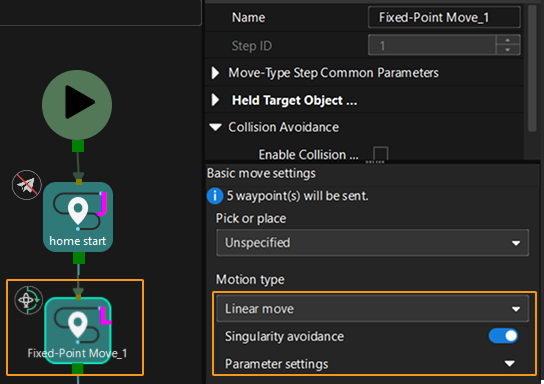
Task: Click the 'Motion type' label
Action: click(250, 280)
